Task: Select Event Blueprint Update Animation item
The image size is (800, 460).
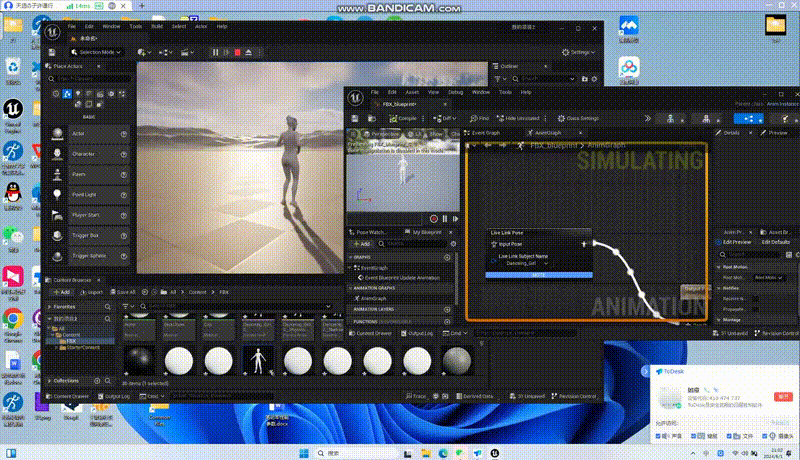Action: 403,278
